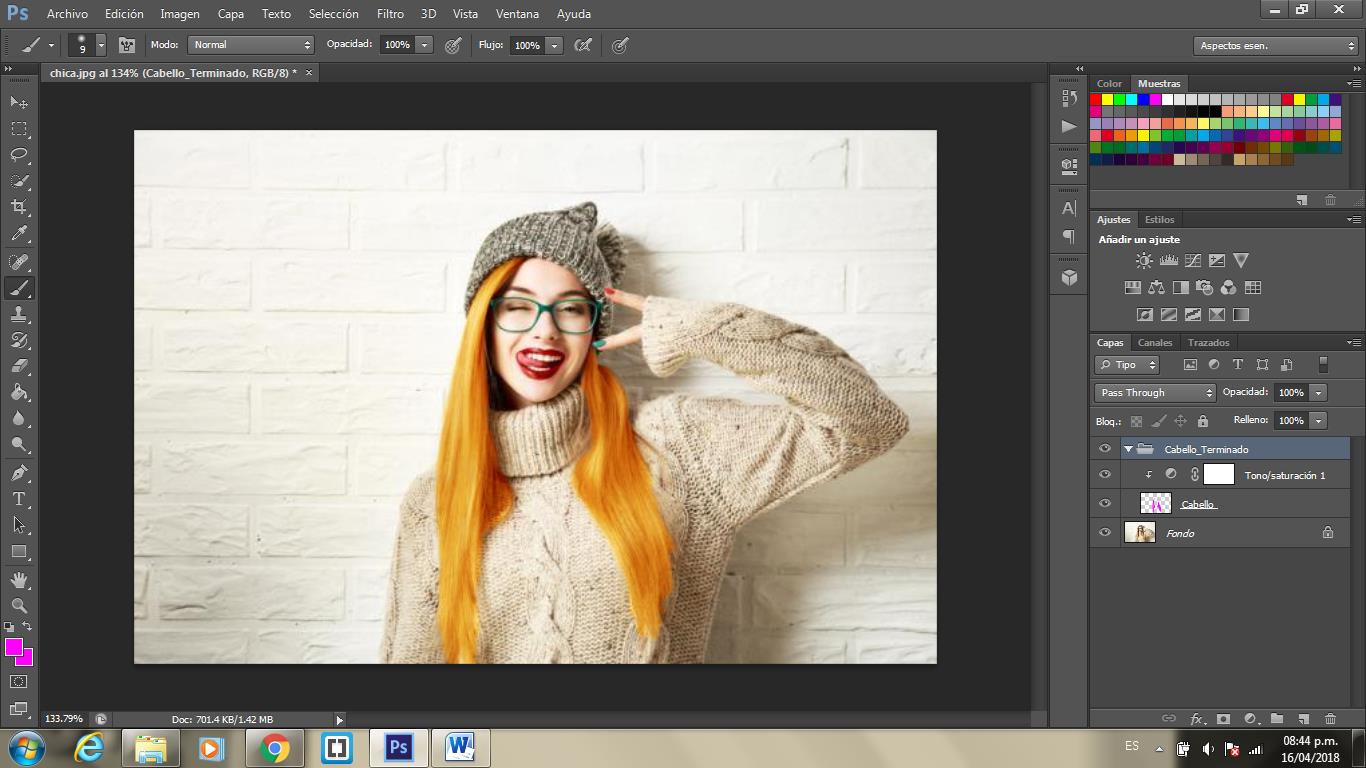Image resolution: width=1366 pixels, height=768 pixels.
Task: Select the Hand tool
Action: click(x=19, y=580)
